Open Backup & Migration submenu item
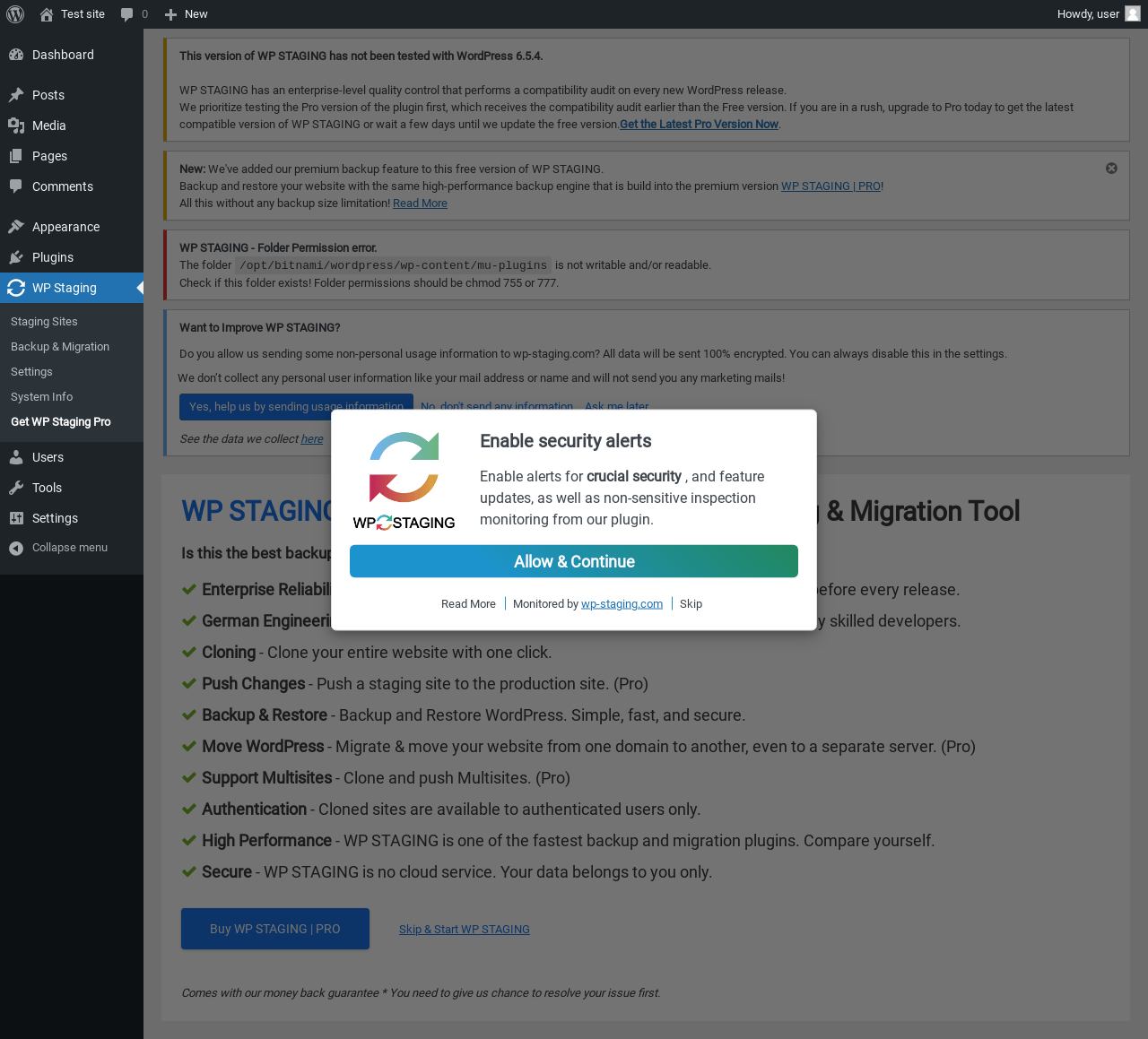This screenshot has height=1039, width=1148. coord(60,347)
